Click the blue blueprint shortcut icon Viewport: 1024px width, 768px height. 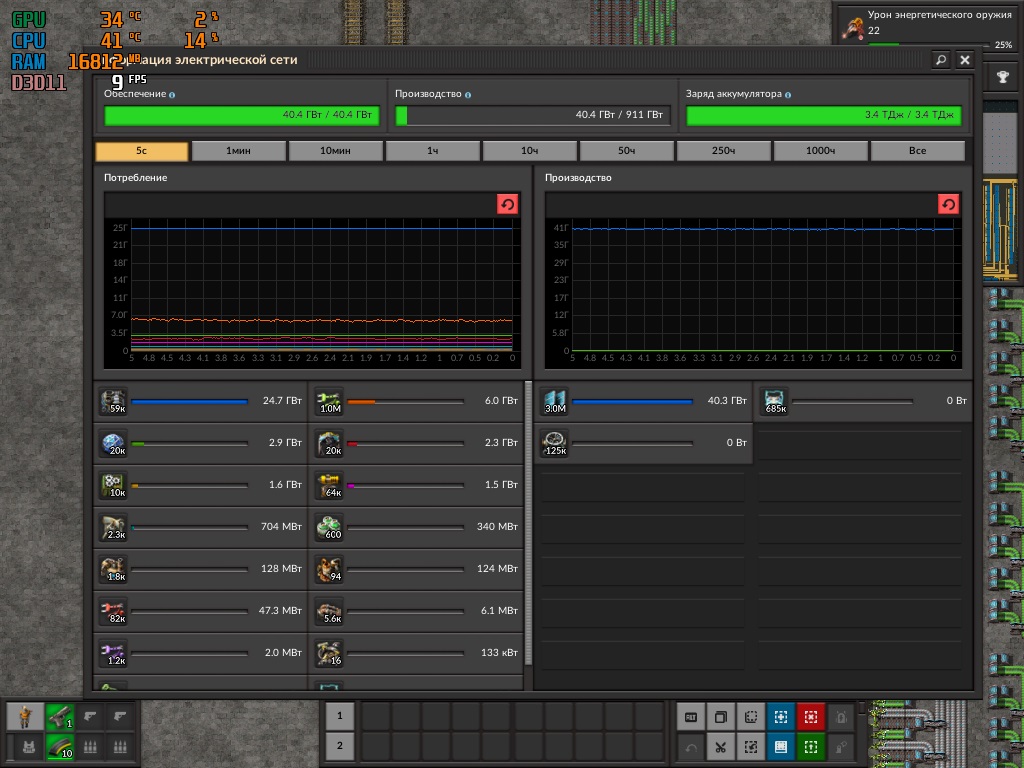(780, 717)
